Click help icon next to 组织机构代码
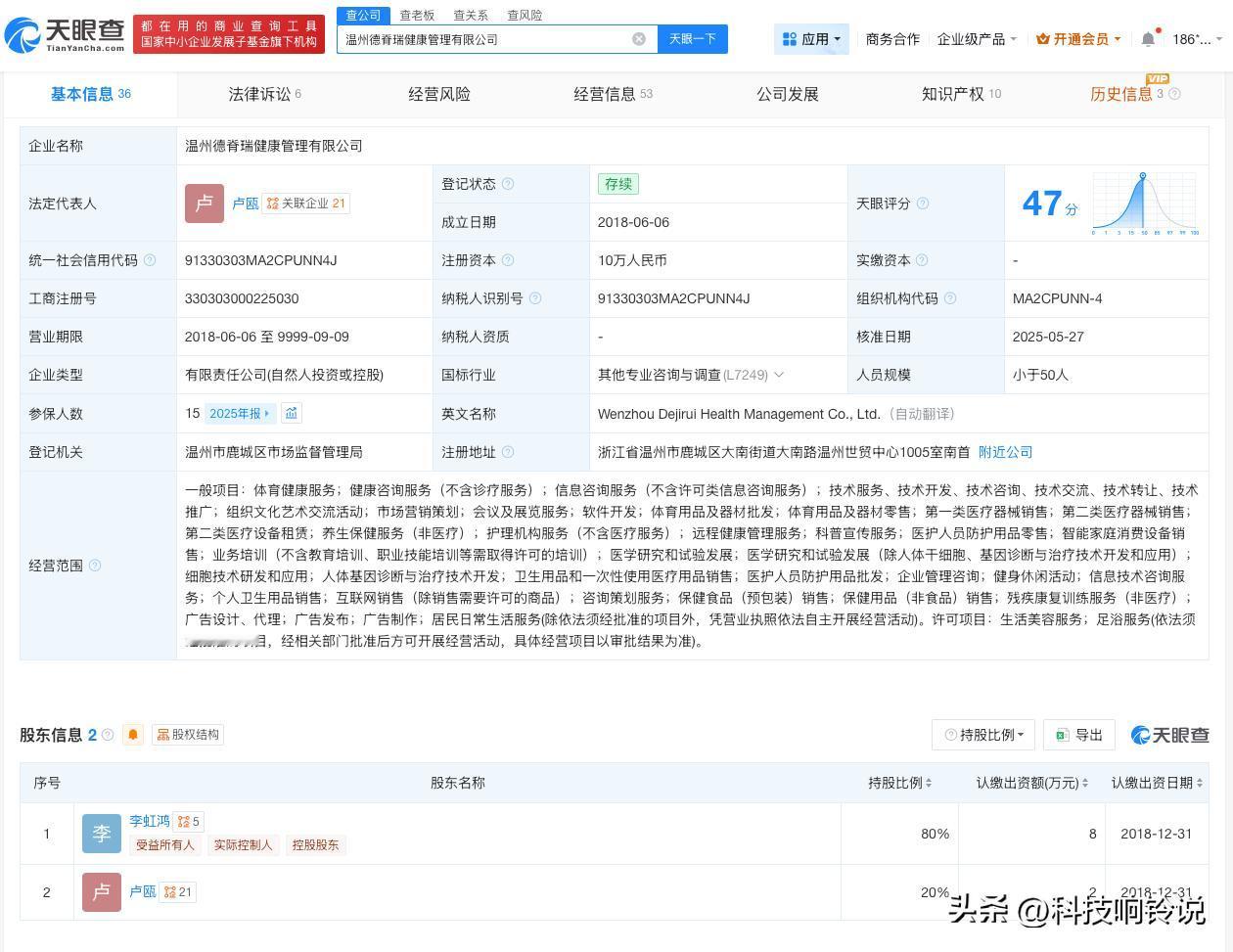 [x=949, y=298]
